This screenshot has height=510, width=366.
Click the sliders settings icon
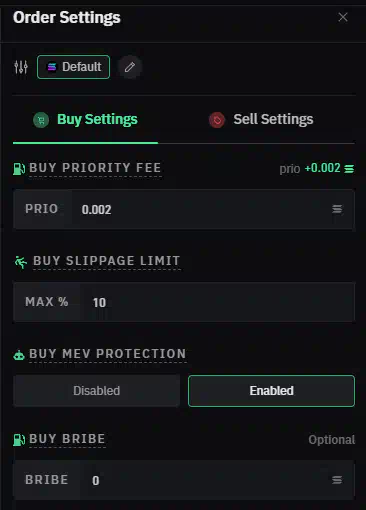point(21,67)
